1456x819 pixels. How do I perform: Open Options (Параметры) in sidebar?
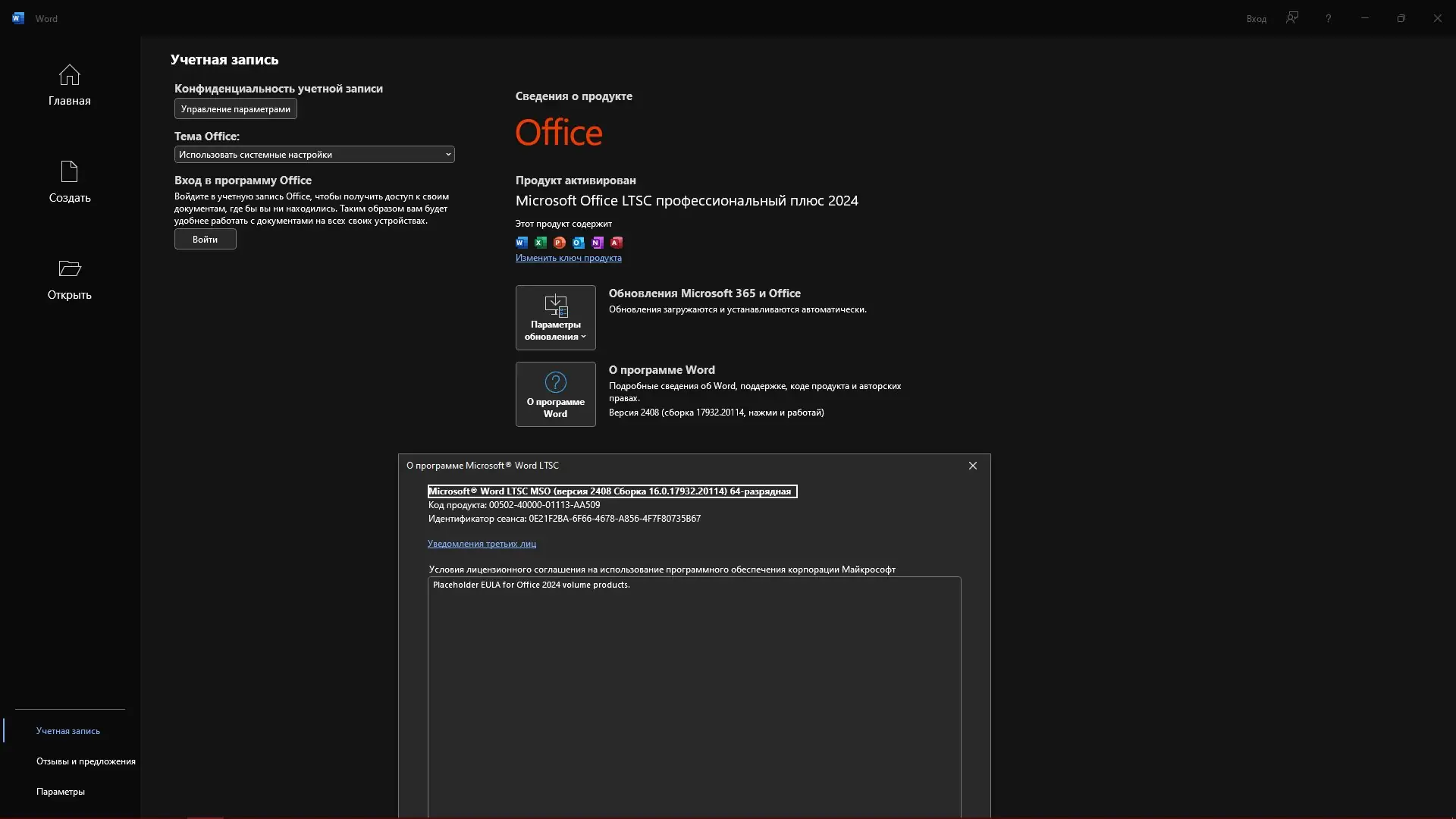[x=61, y=792]
